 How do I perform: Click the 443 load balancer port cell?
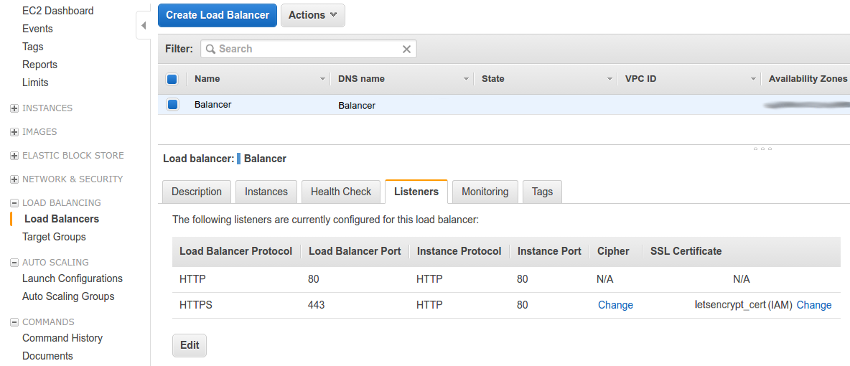[x=316, y=305]
